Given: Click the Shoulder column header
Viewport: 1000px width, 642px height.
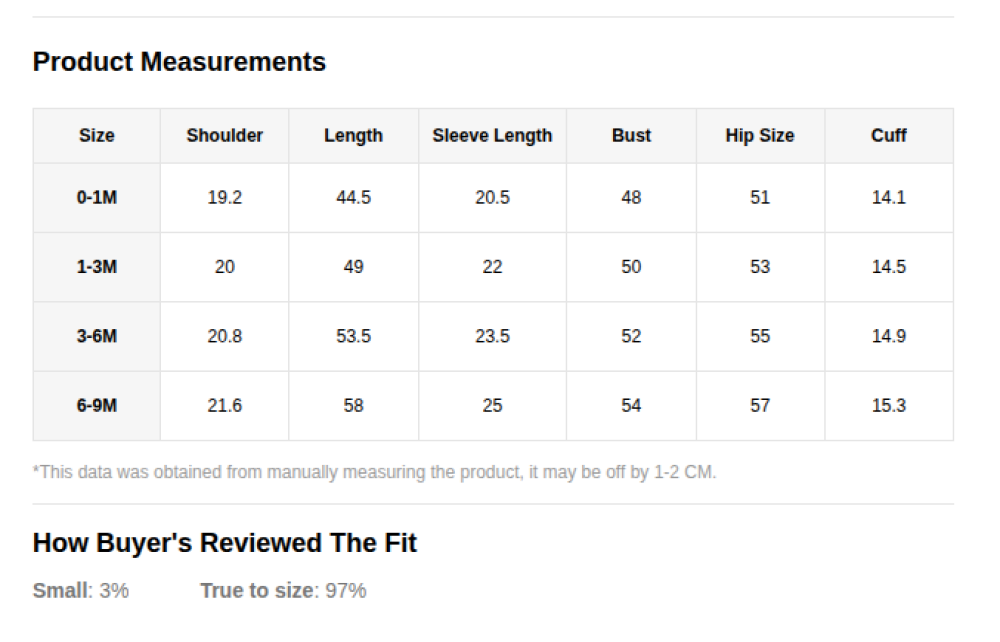Looking at the screenshot, I should point(225,136).
